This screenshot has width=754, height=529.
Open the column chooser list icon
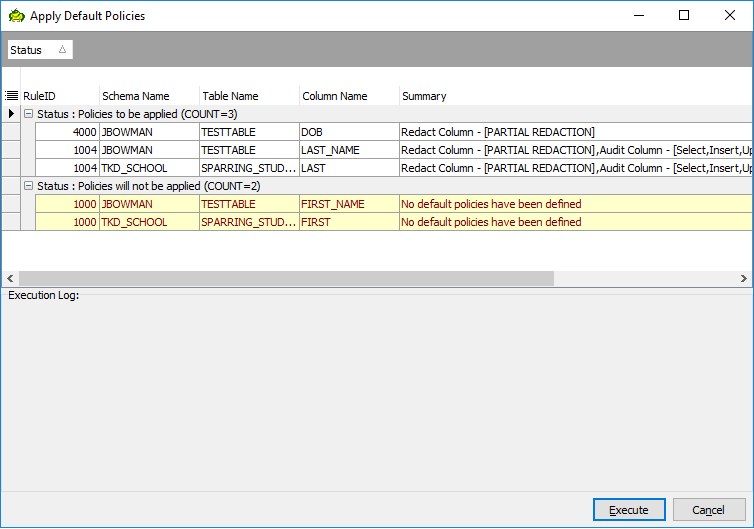pos(12,96)
